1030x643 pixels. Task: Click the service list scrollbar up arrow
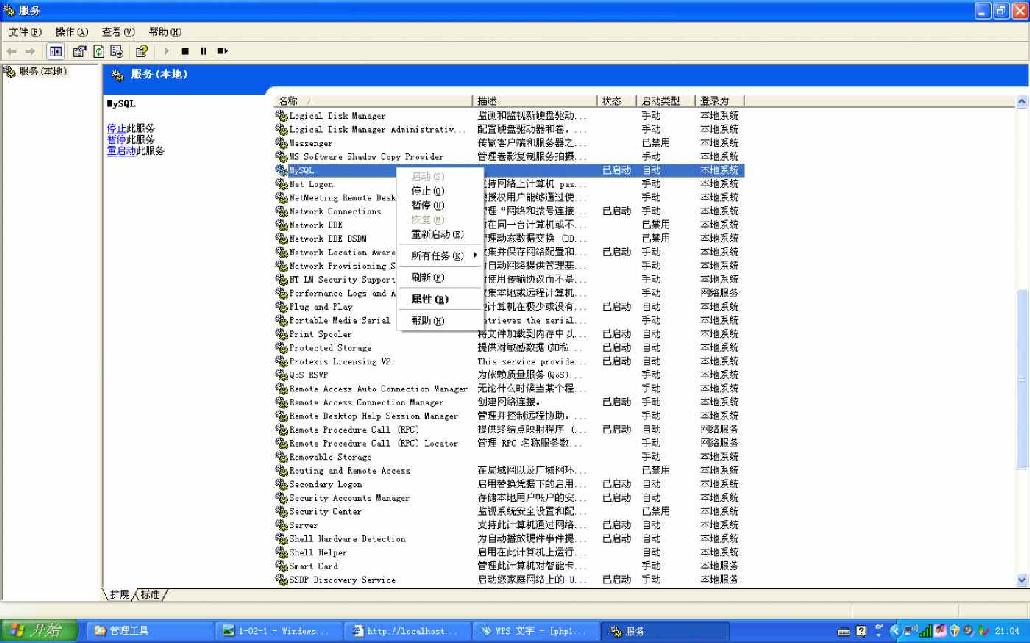click(x=1022, y=101)
